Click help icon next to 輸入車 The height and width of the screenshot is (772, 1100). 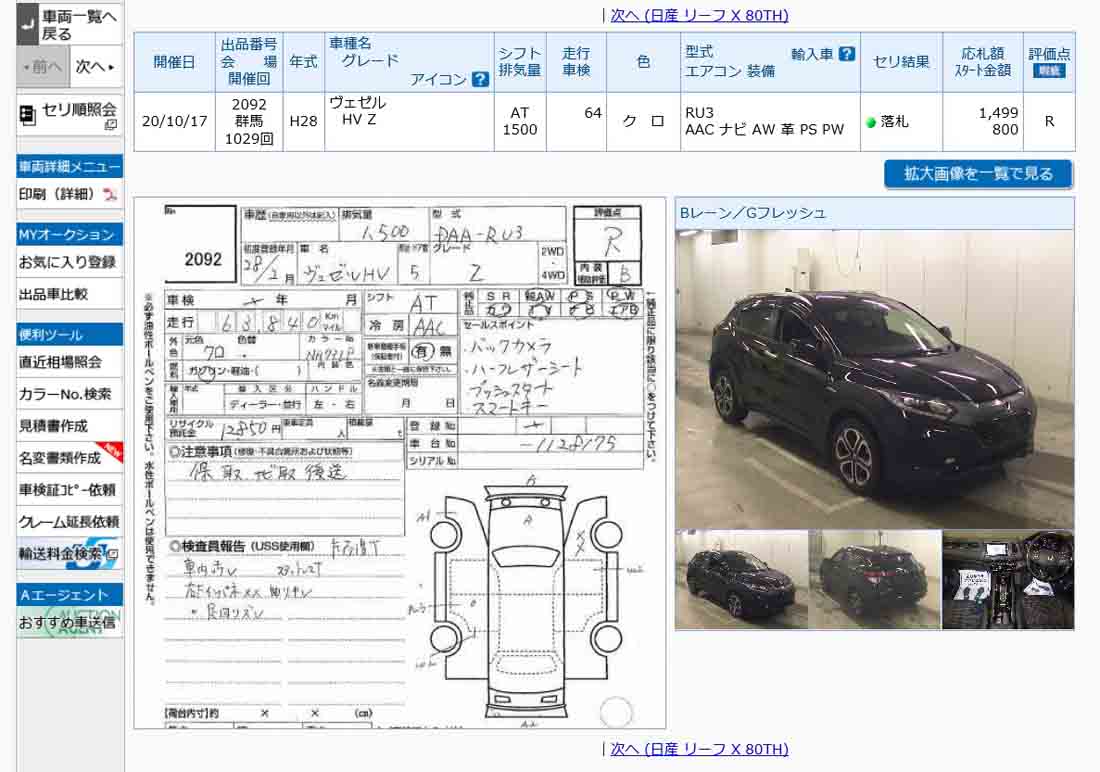click(847, 53)
